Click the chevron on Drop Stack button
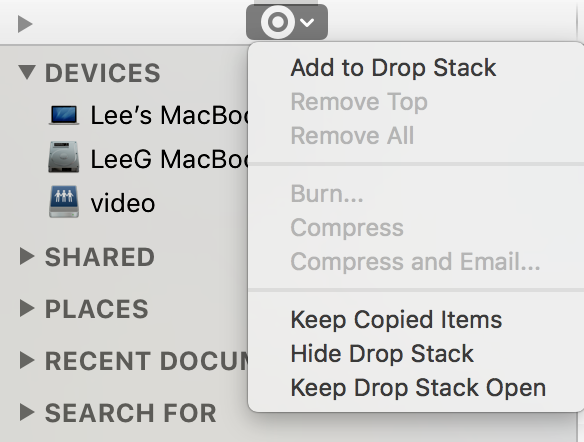The height and width of the screenshot is (442, 584). [x=307, y=23]
